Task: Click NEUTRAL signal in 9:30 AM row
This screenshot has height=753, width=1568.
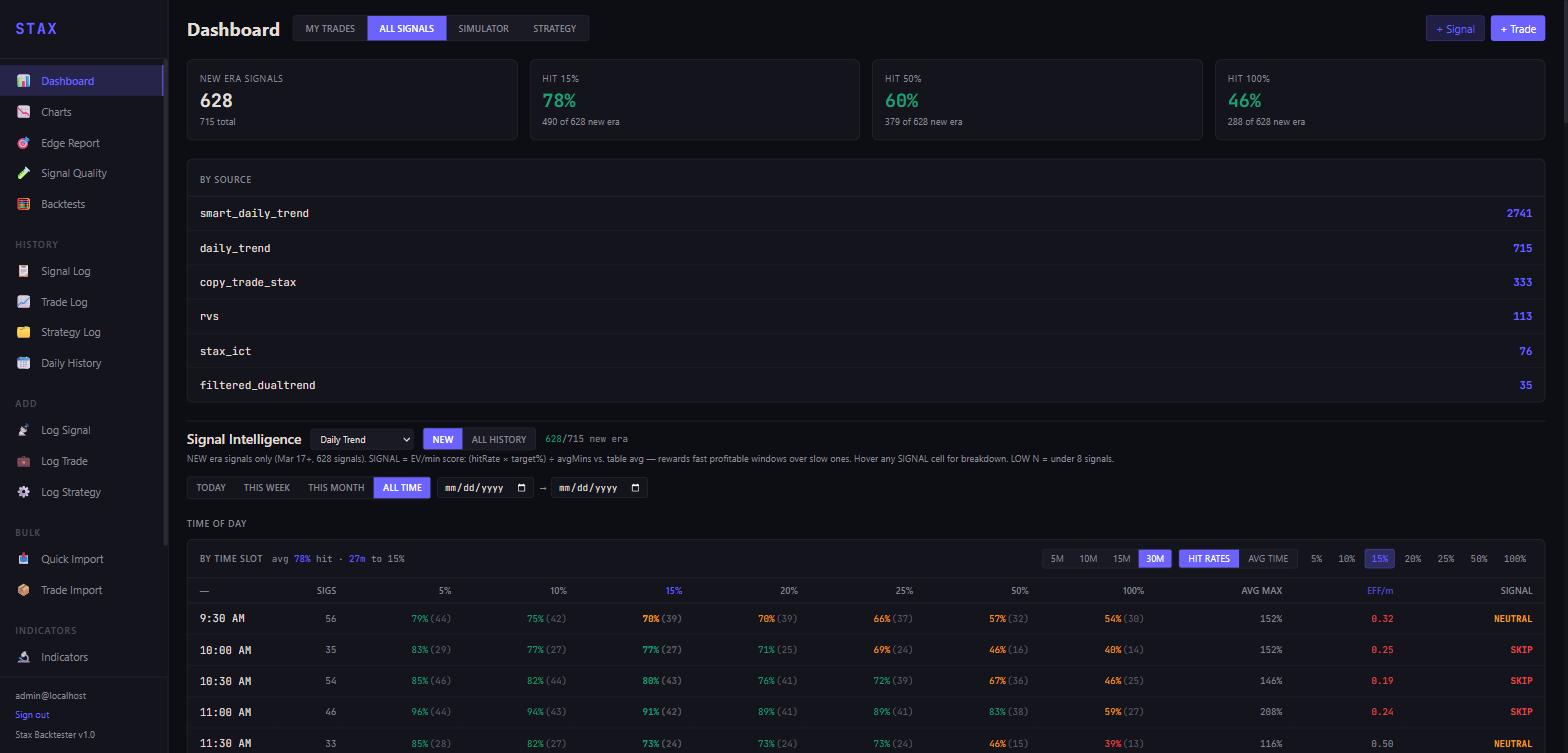Action: click(1513, 619)
